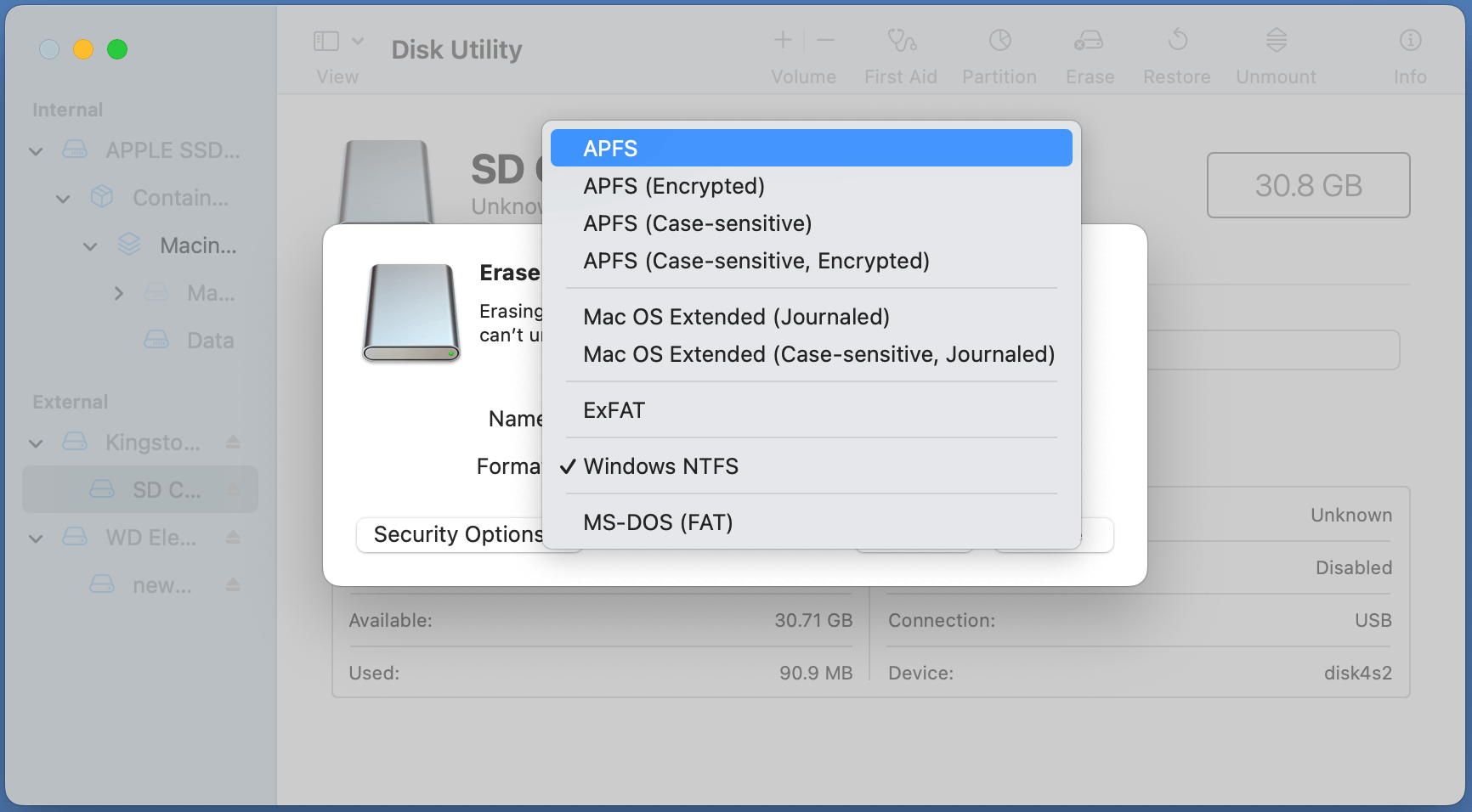Select ExFAT as the format
Viewport: 1472px width, 812px height.
pyautogui.click(x=614, y=409)
